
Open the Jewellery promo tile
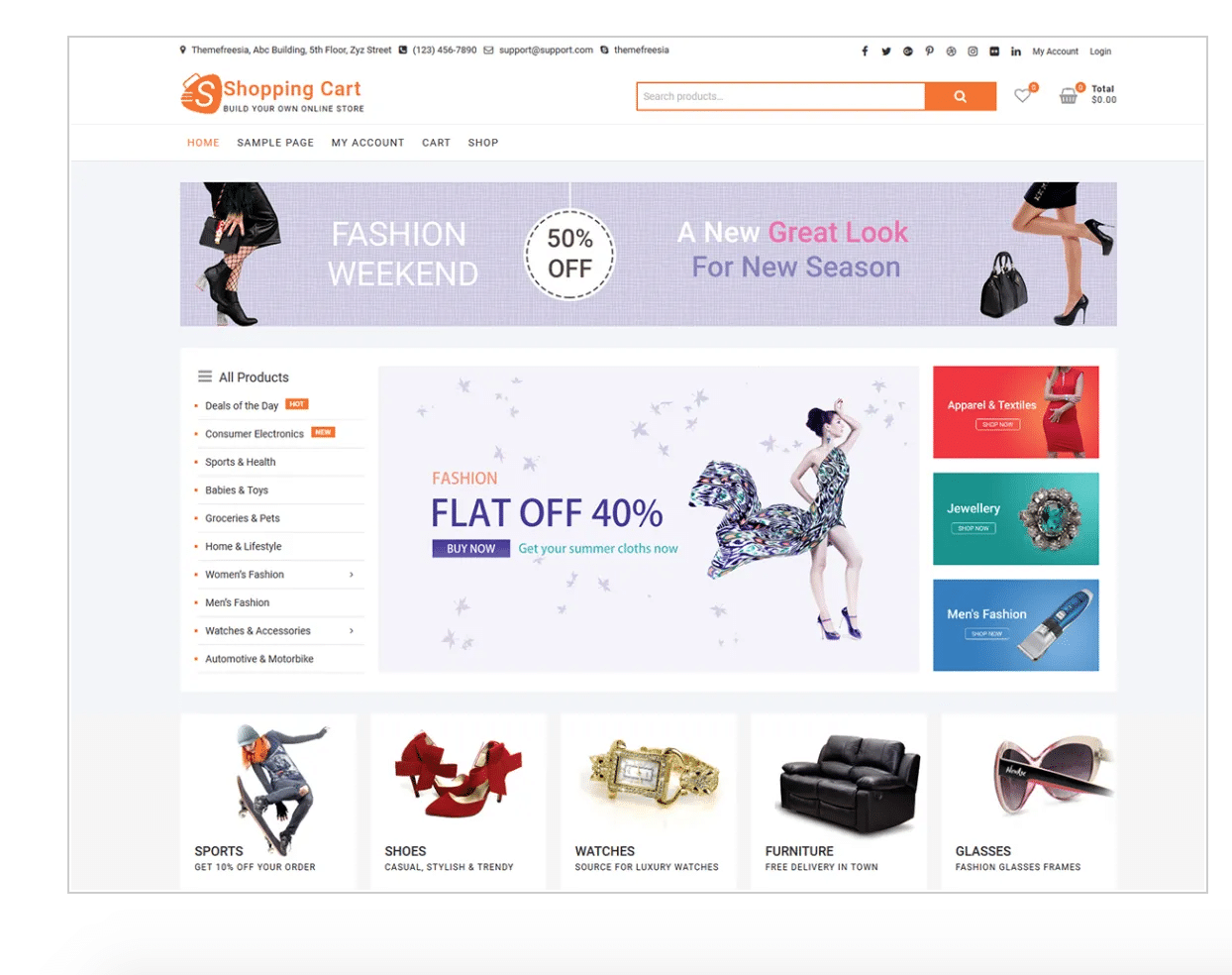pos(1015,518)
